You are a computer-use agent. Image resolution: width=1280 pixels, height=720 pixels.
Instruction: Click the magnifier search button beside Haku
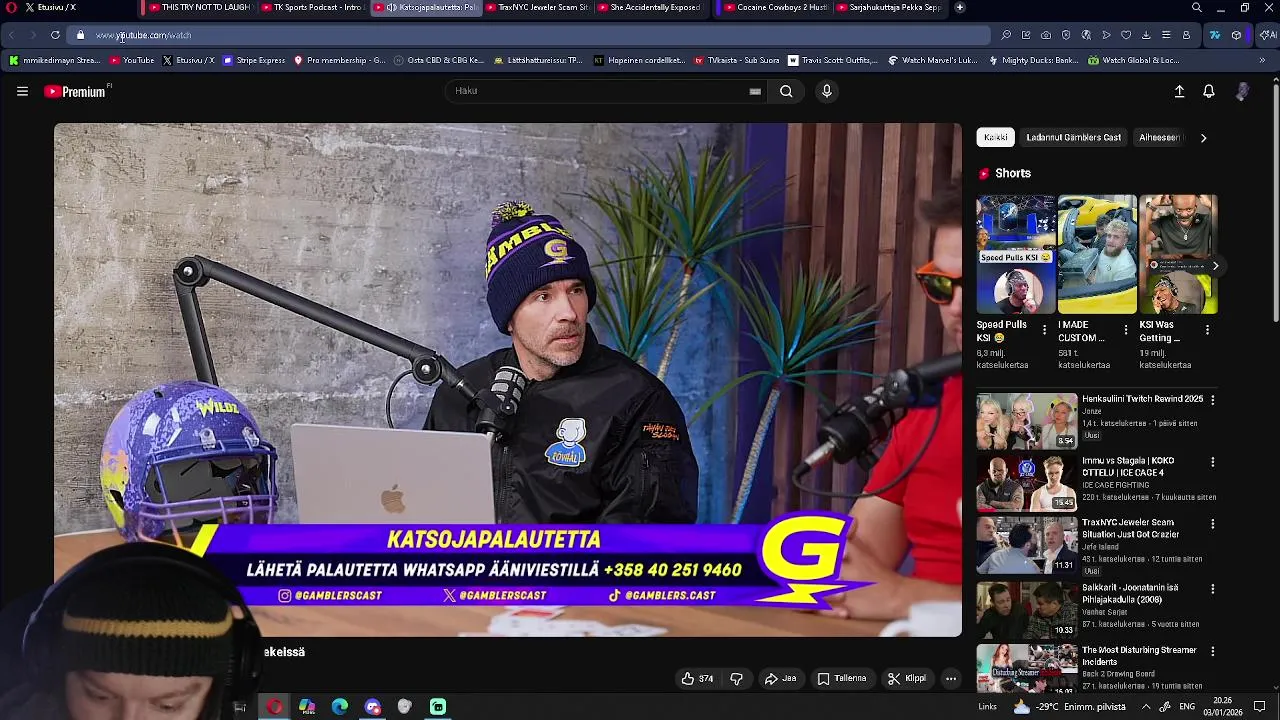pos(786,91)
